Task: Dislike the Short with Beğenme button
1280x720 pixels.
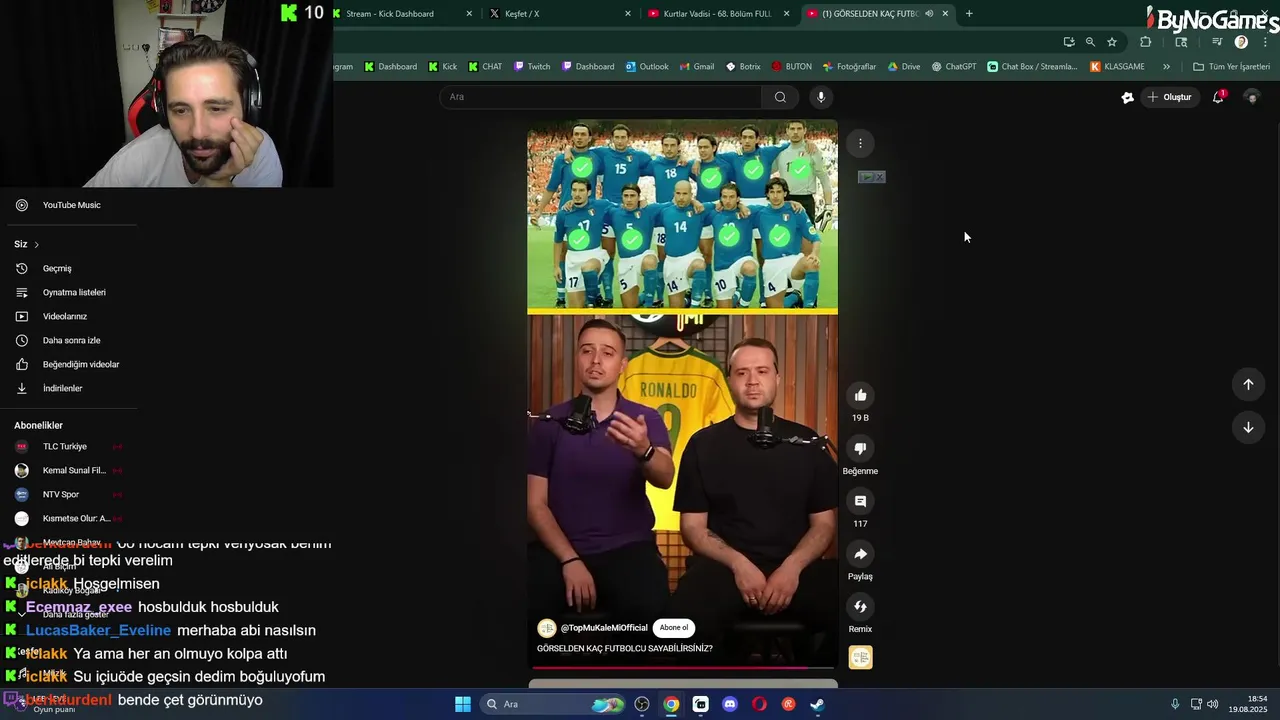Action: tap(860, 448)
